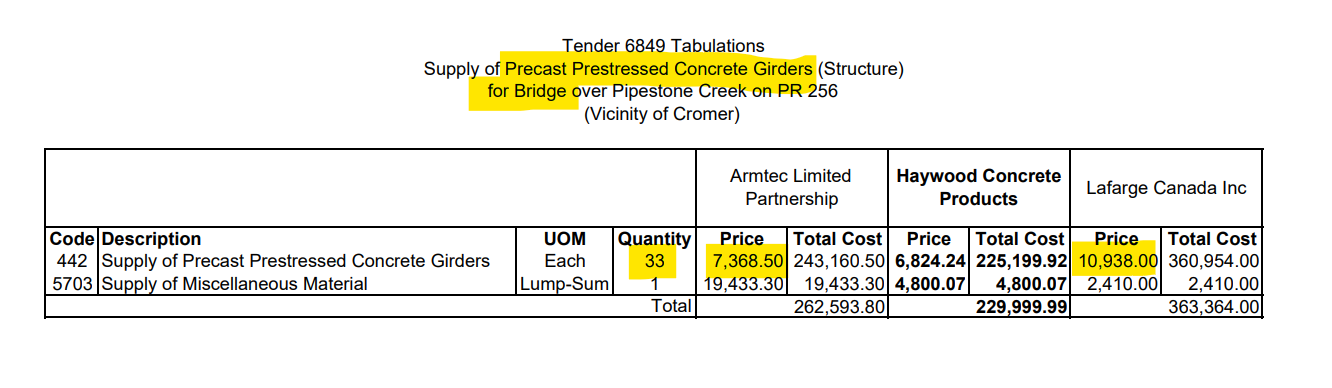The width and height of the screenshot is (1332, 388).
Task: Click code 442 in first row
Action: click(x=72, y=261)
